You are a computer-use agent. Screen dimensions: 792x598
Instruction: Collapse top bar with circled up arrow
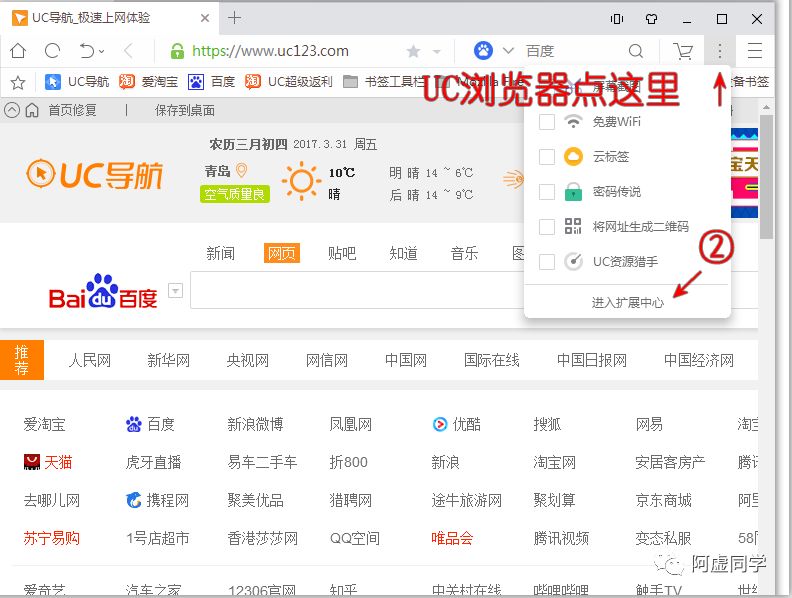click(x=12, y=110)
